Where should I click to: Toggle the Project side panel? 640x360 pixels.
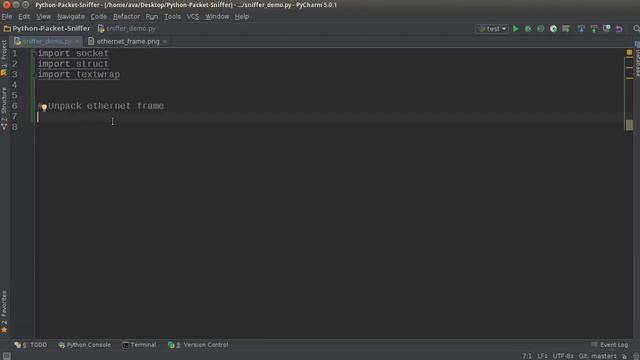click(4, 58)
